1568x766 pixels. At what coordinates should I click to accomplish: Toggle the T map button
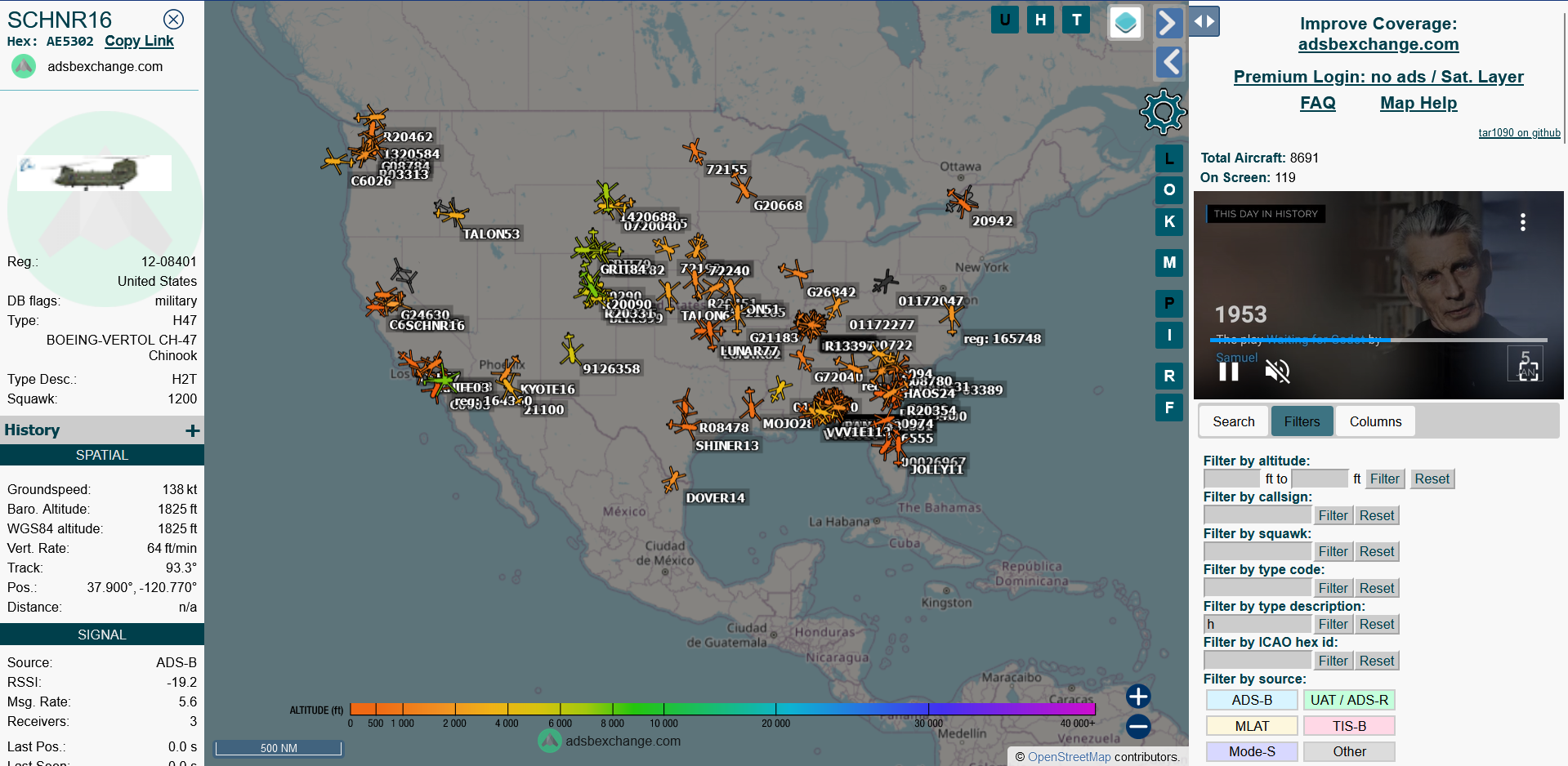pyautogui.click(x=1076, y=20)
